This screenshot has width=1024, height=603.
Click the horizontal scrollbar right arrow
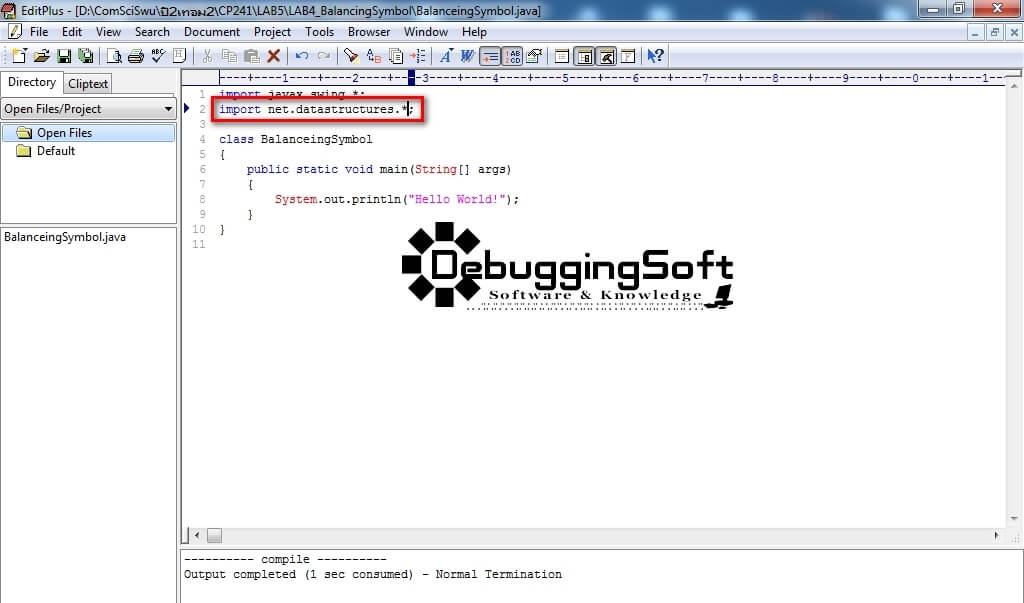996,535
